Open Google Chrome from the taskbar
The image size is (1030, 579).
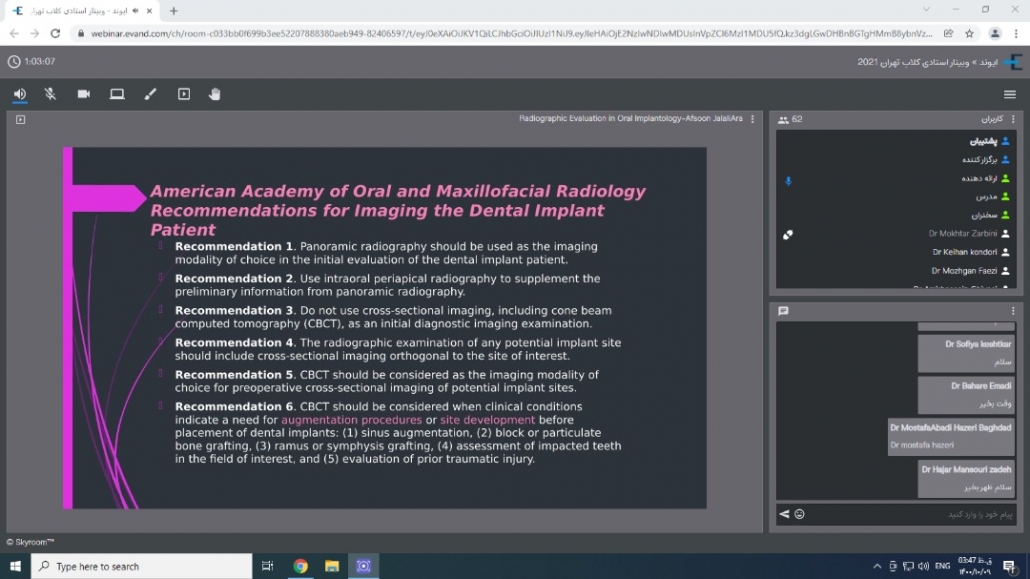(x=300, y=566)
